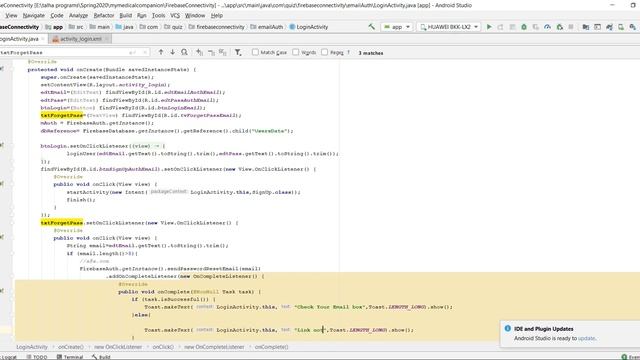
Task: Click Attach Debugger to Android Process icon
Action: click(x=559, y=27)
